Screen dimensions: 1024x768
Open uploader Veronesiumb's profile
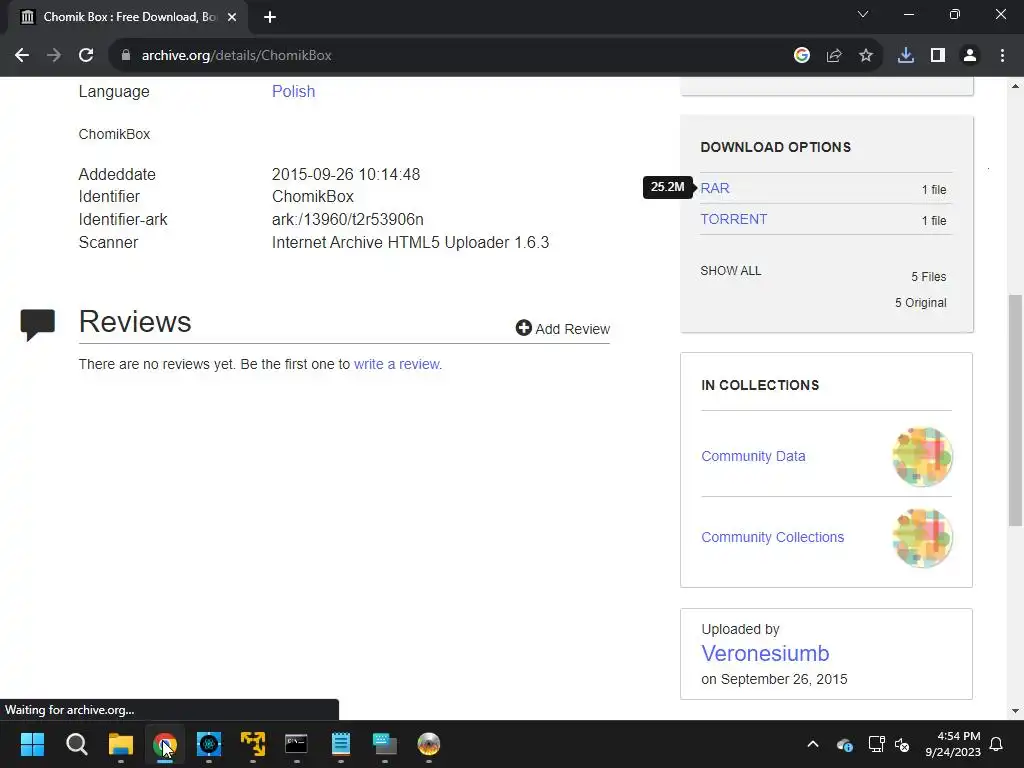click(x=765, y=653)
